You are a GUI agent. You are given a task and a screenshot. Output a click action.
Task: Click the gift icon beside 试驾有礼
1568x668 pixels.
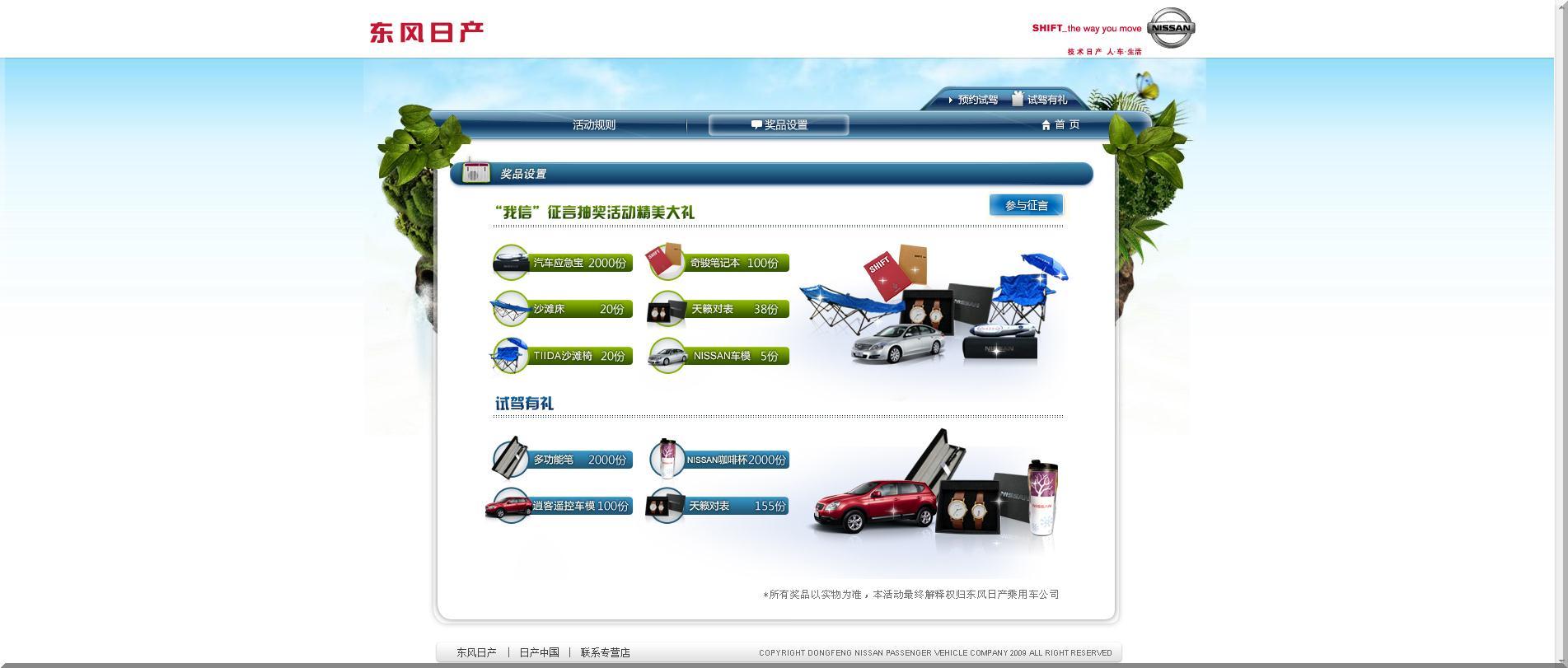(x=1018, y=98)
